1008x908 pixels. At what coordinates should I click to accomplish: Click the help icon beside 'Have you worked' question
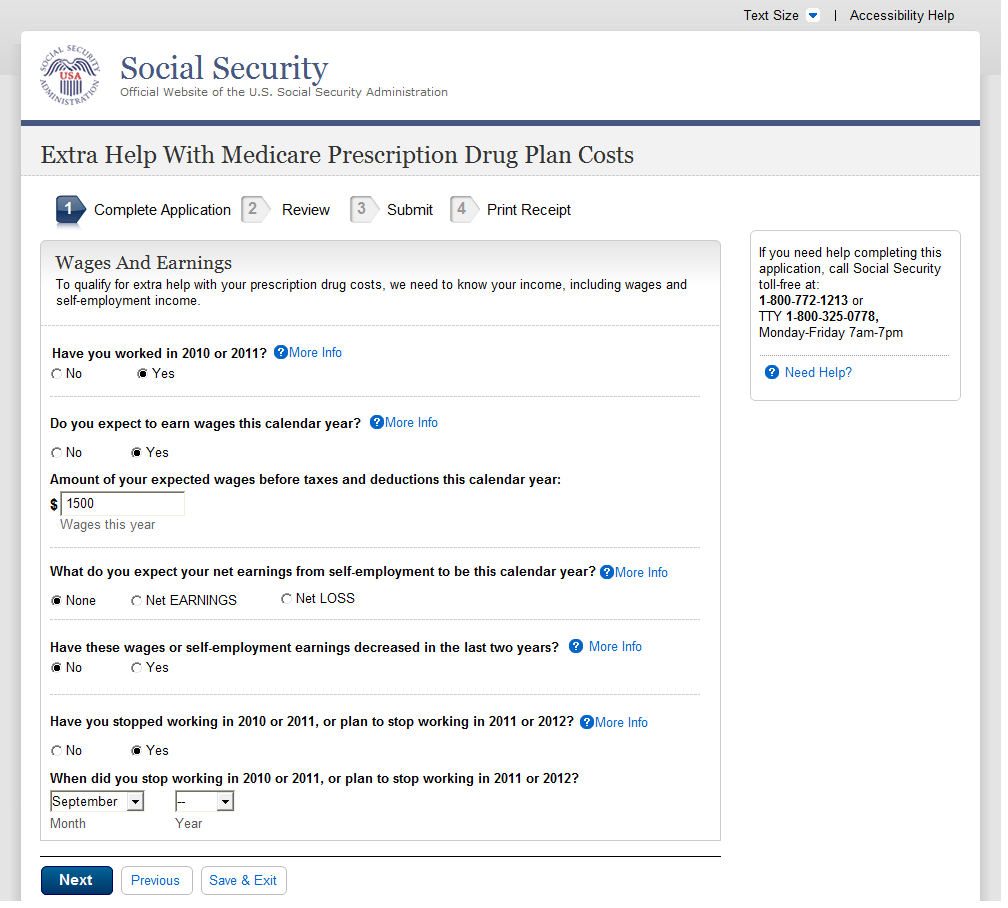(x=281, y=353)
